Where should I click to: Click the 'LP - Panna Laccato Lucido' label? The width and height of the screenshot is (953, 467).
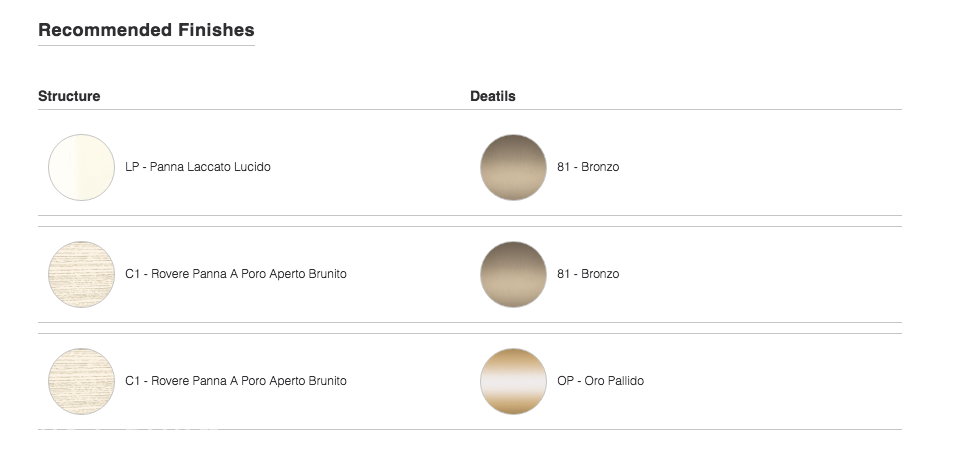(x=198, y=167)
